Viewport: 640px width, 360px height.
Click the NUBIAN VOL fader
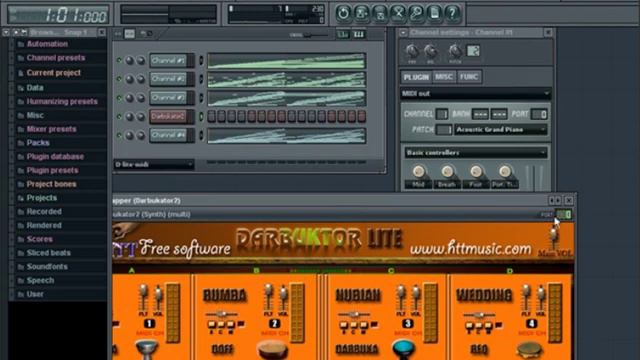[x=416, y=298]
